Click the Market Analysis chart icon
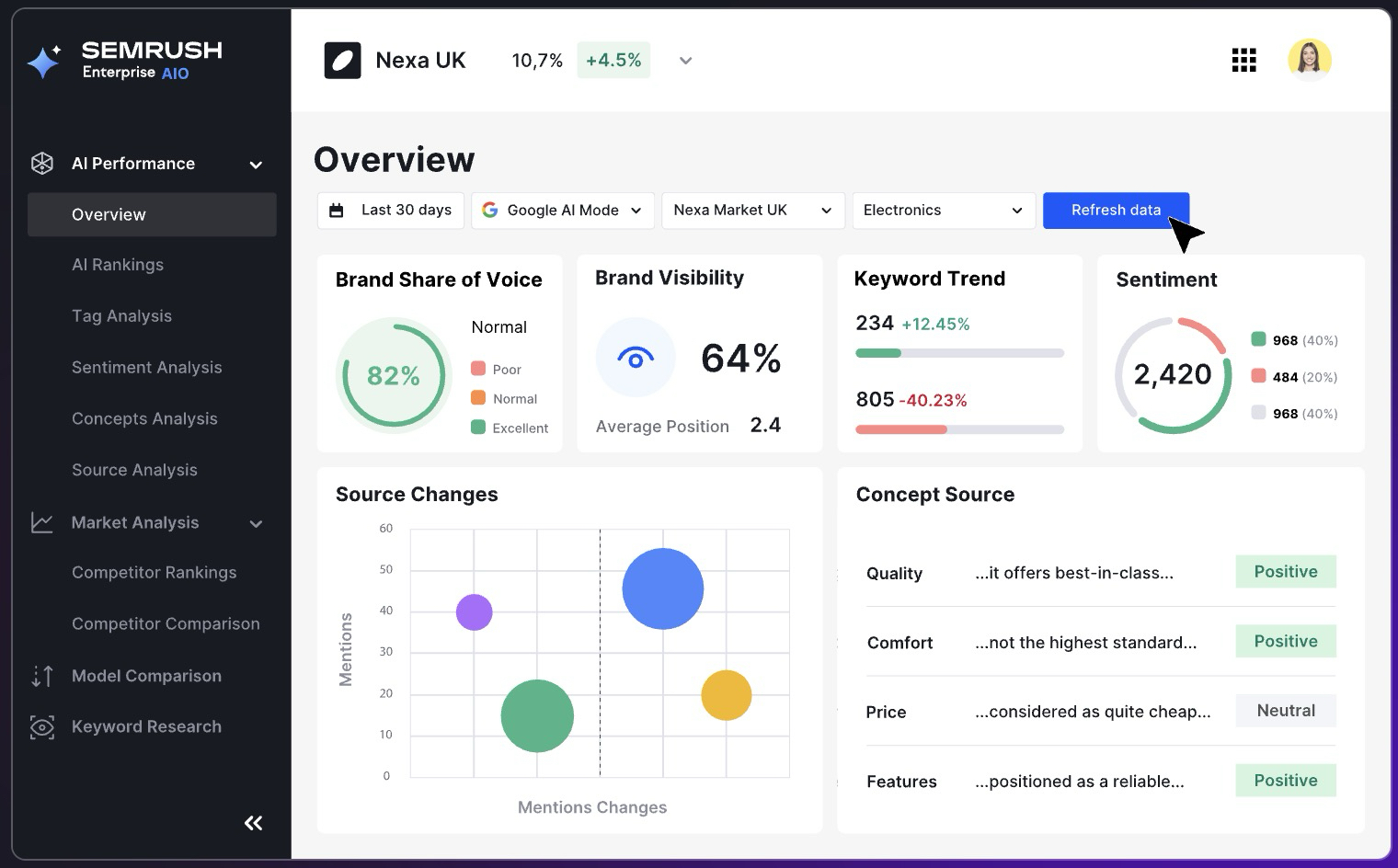This screenshot has height=868, width=1398. click(41, 522)
